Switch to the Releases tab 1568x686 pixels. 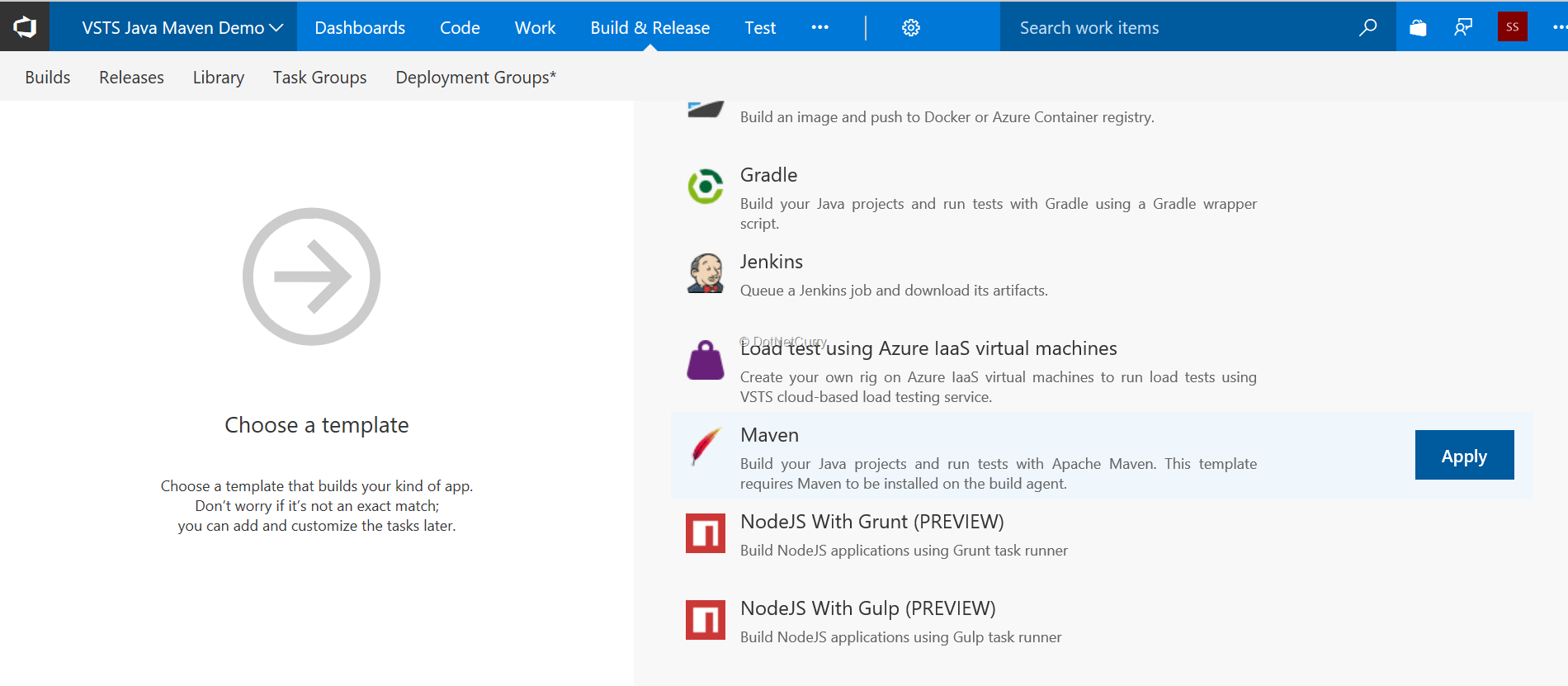[131, 78]
